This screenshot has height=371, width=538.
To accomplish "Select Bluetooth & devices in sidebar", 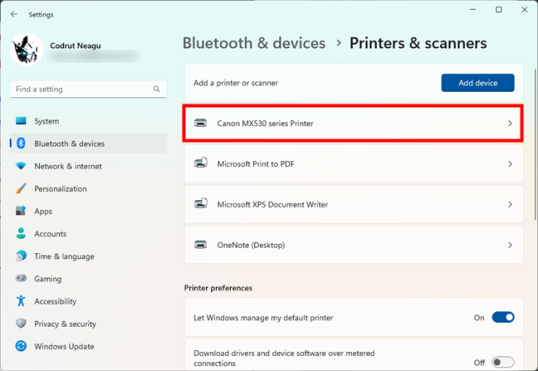I will 89,143.
